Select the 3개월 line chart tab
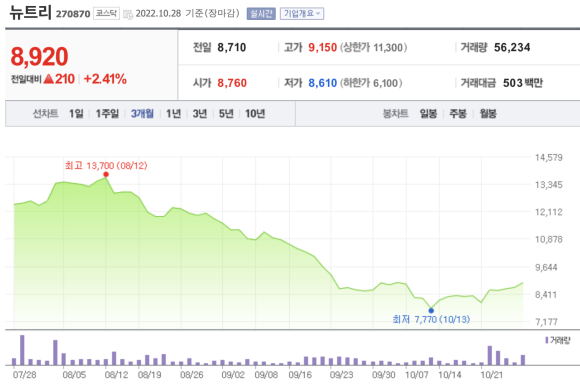580x392 pixels. click(x=142, y=114)
